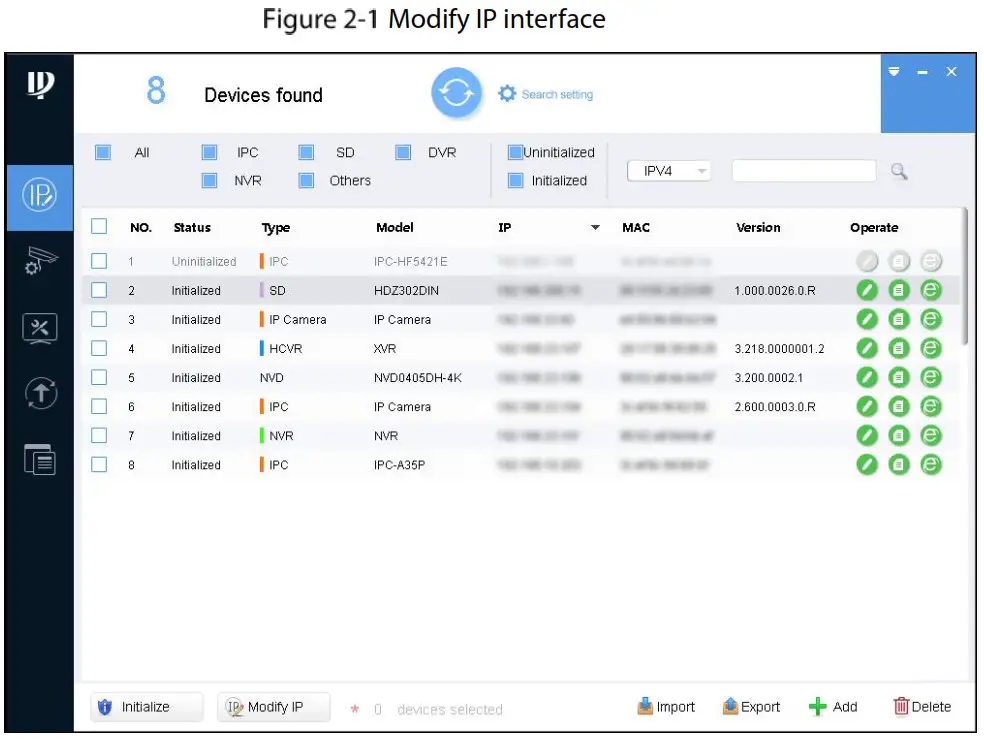Click the Modify IP button
Viewport: 984px width, 741px height.
coord(274,707)
